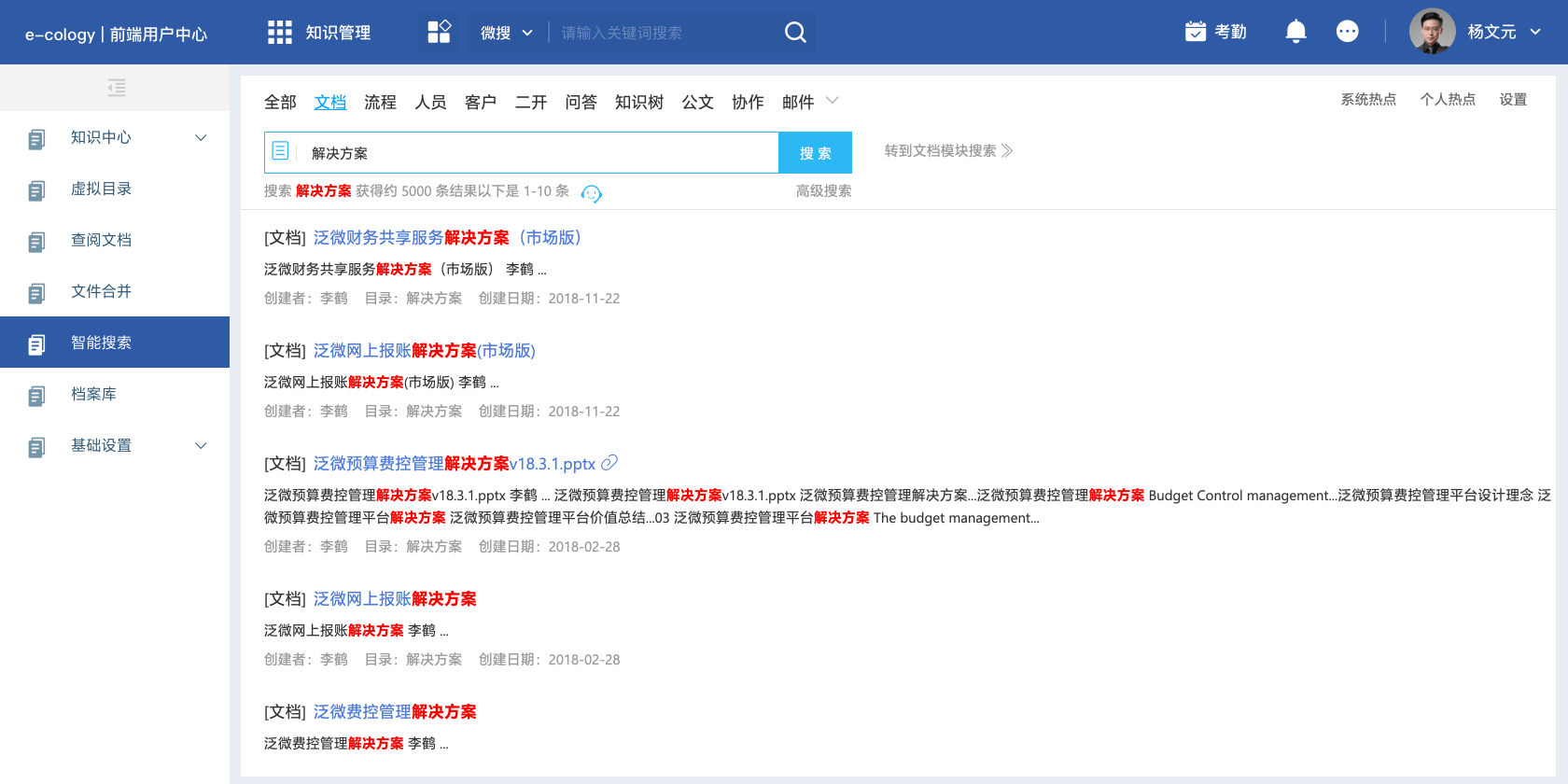Click the document type icon in search box

[x=280, y=150]
